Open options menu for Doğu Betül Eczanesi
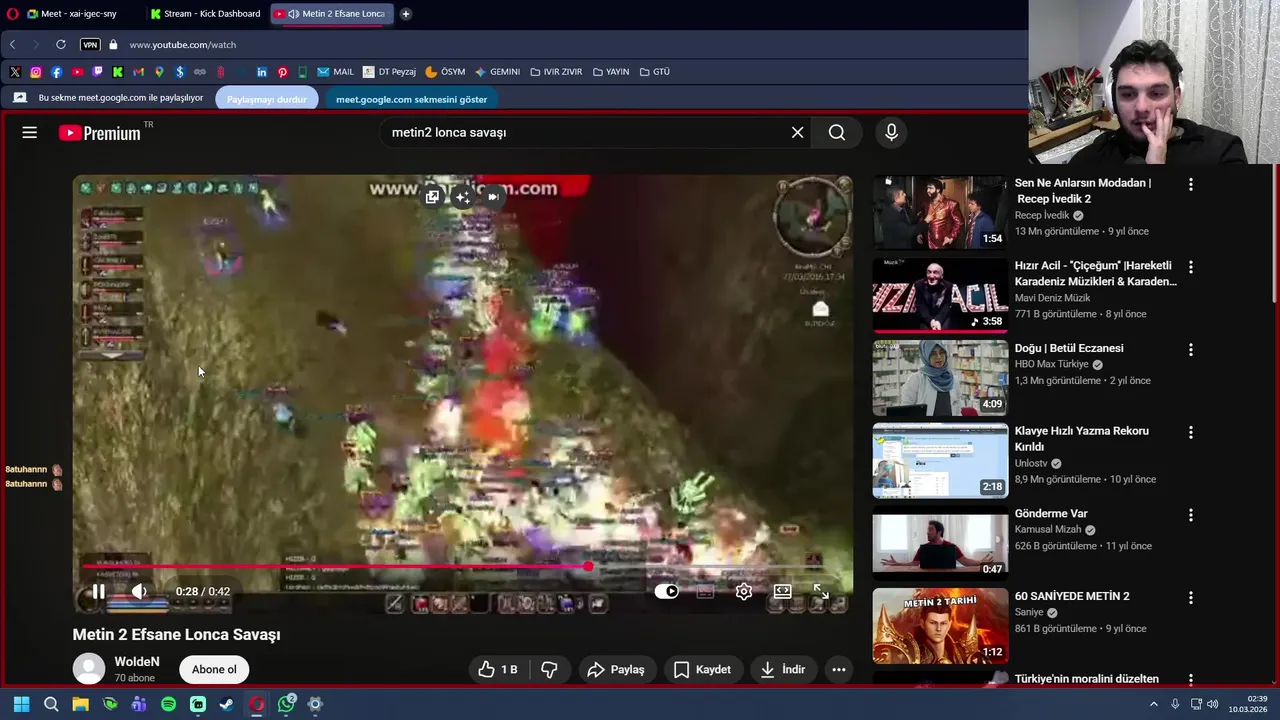The height and width of the screenshot is (720, 1280). pyautogui.click(x=1190, y=349)
